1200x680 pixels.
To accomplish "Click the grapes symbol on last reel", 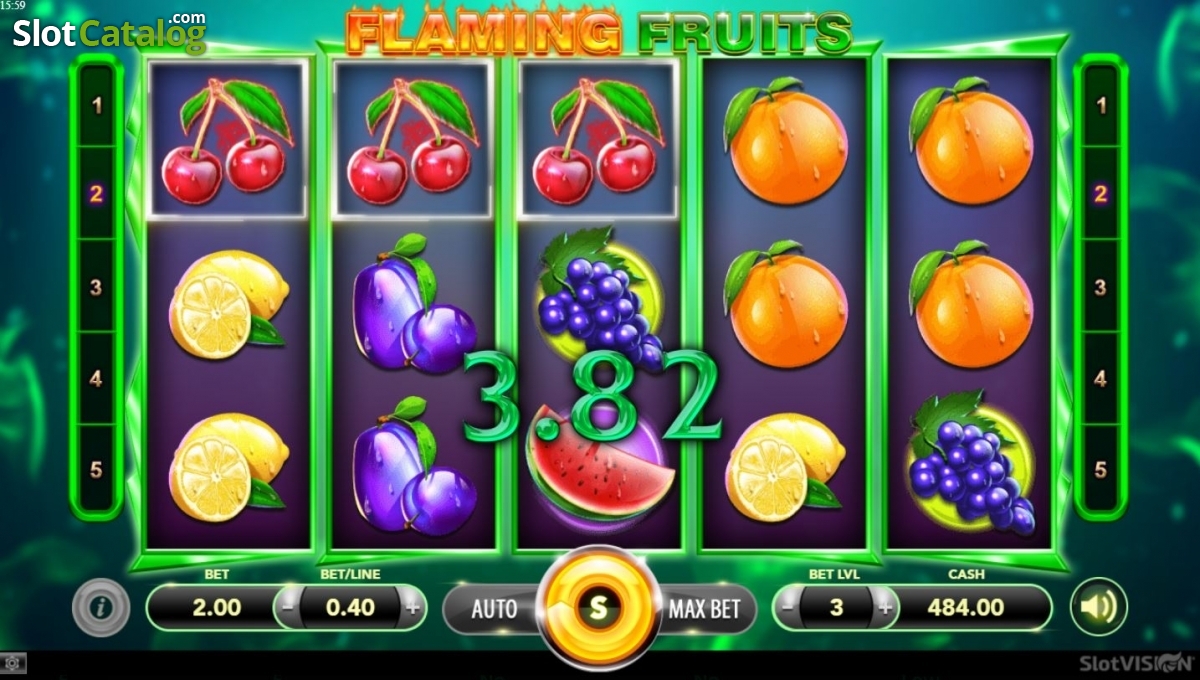I will click(970, 460).
